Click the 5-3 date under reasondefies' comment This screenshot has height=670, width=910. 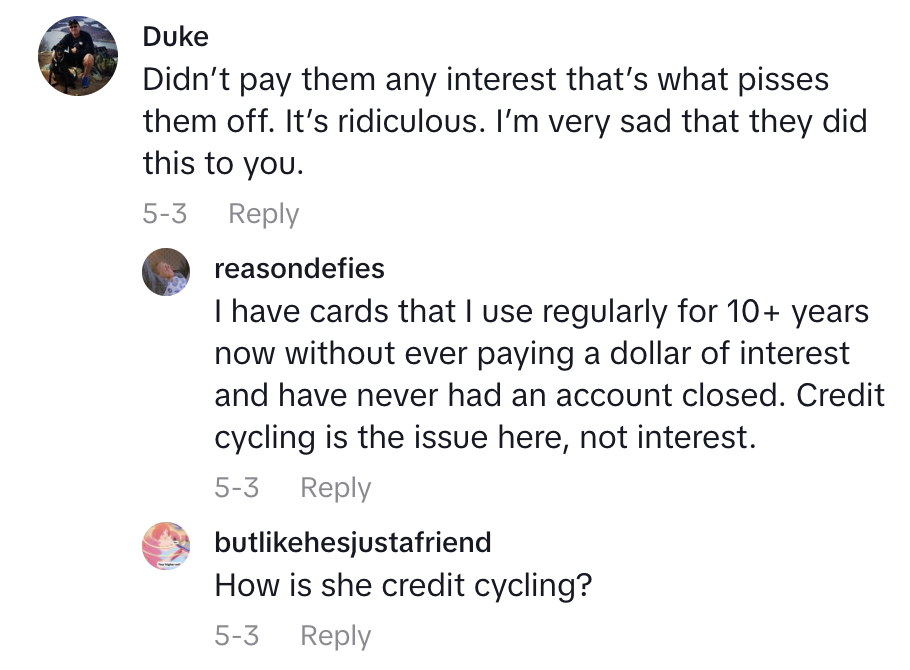tap(236, 488)
